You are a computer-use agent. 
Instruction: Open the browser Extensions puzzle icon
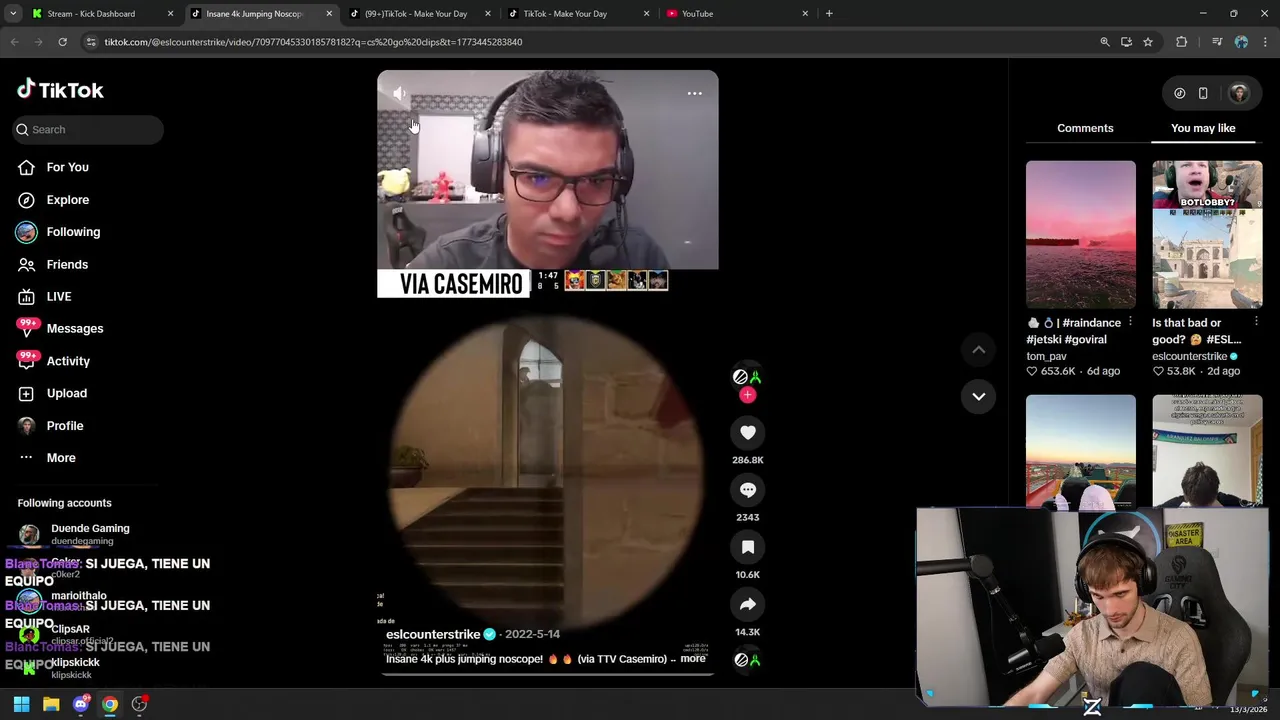point(1182,42)
